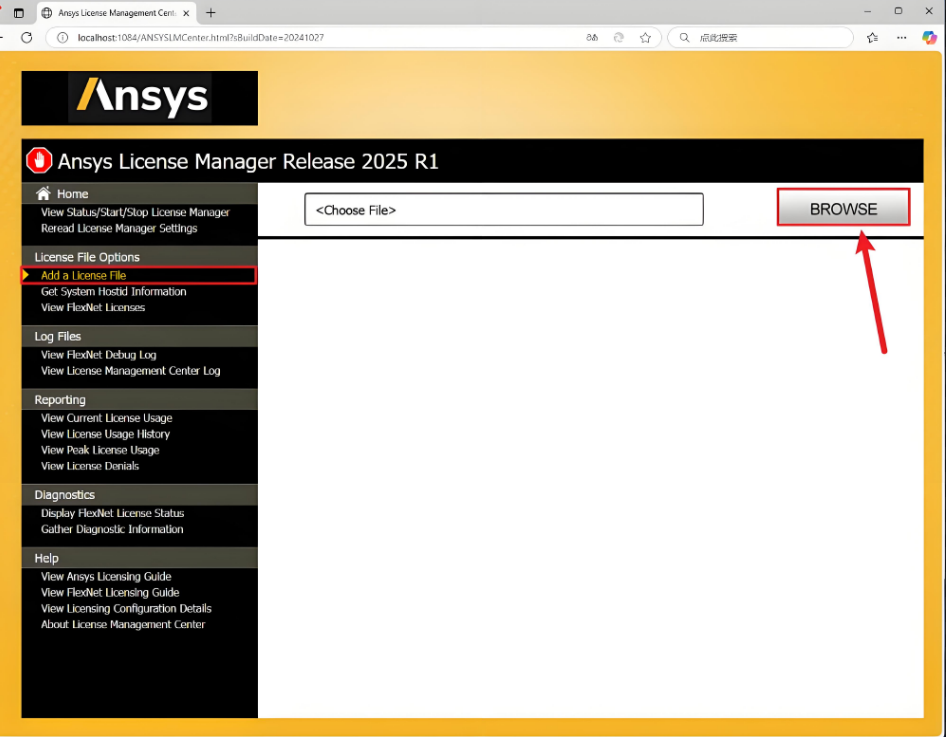This screenshot has width=946, height=737.
Task: Open View Current License Usage
Action: pos(106,418)
